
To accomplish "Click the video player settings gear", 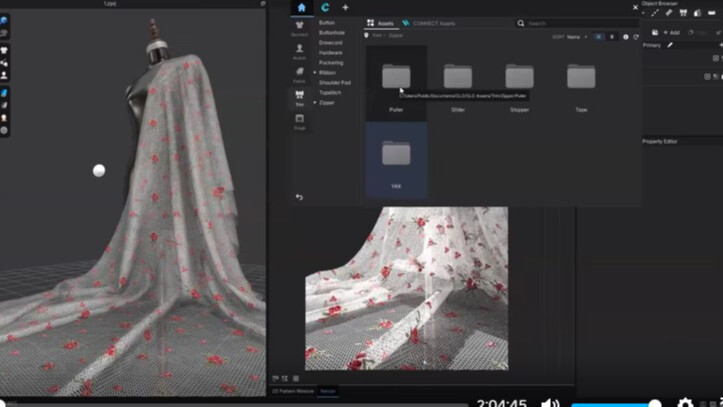I will coord(685,403).
